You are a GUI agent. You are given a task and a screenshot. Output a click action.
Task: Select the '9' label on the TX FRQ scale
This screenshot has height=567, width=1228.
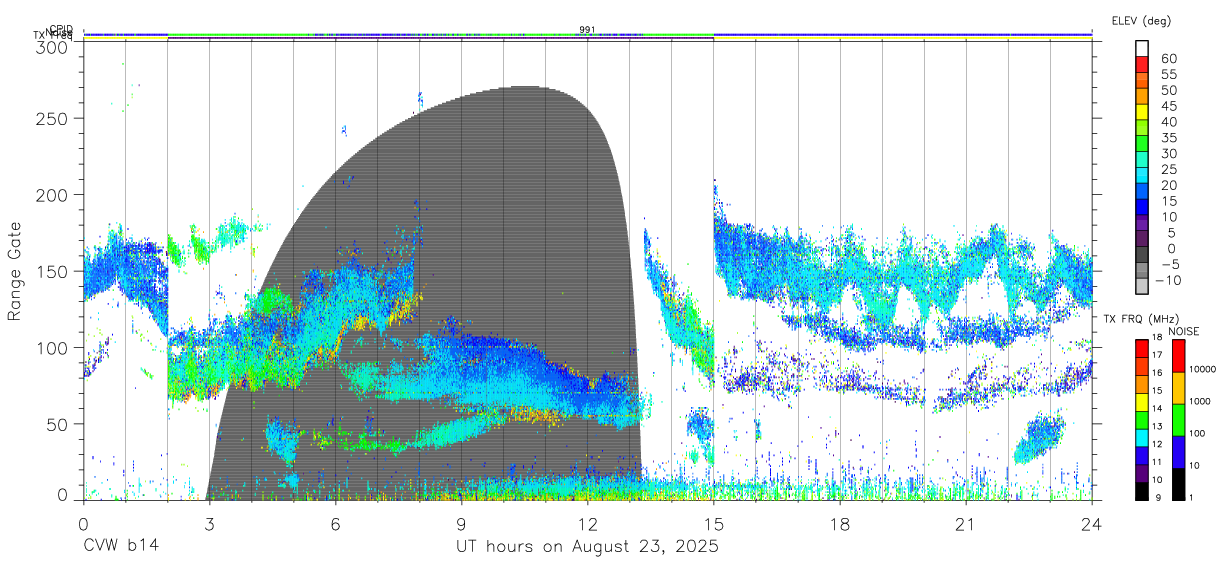click(x=1158, y=497)
